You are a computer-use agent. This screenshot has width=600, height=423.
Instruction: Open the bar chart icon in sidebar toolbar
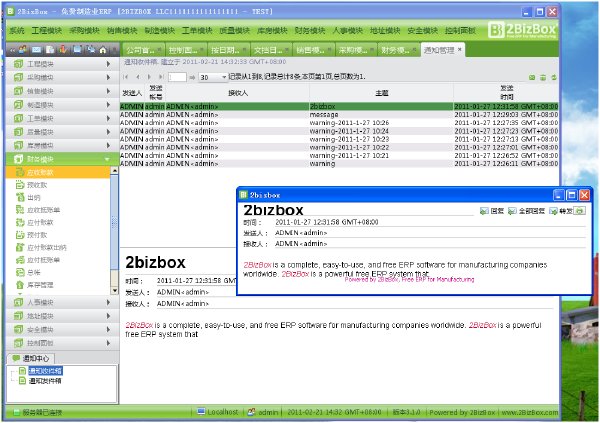pos(63,50)
